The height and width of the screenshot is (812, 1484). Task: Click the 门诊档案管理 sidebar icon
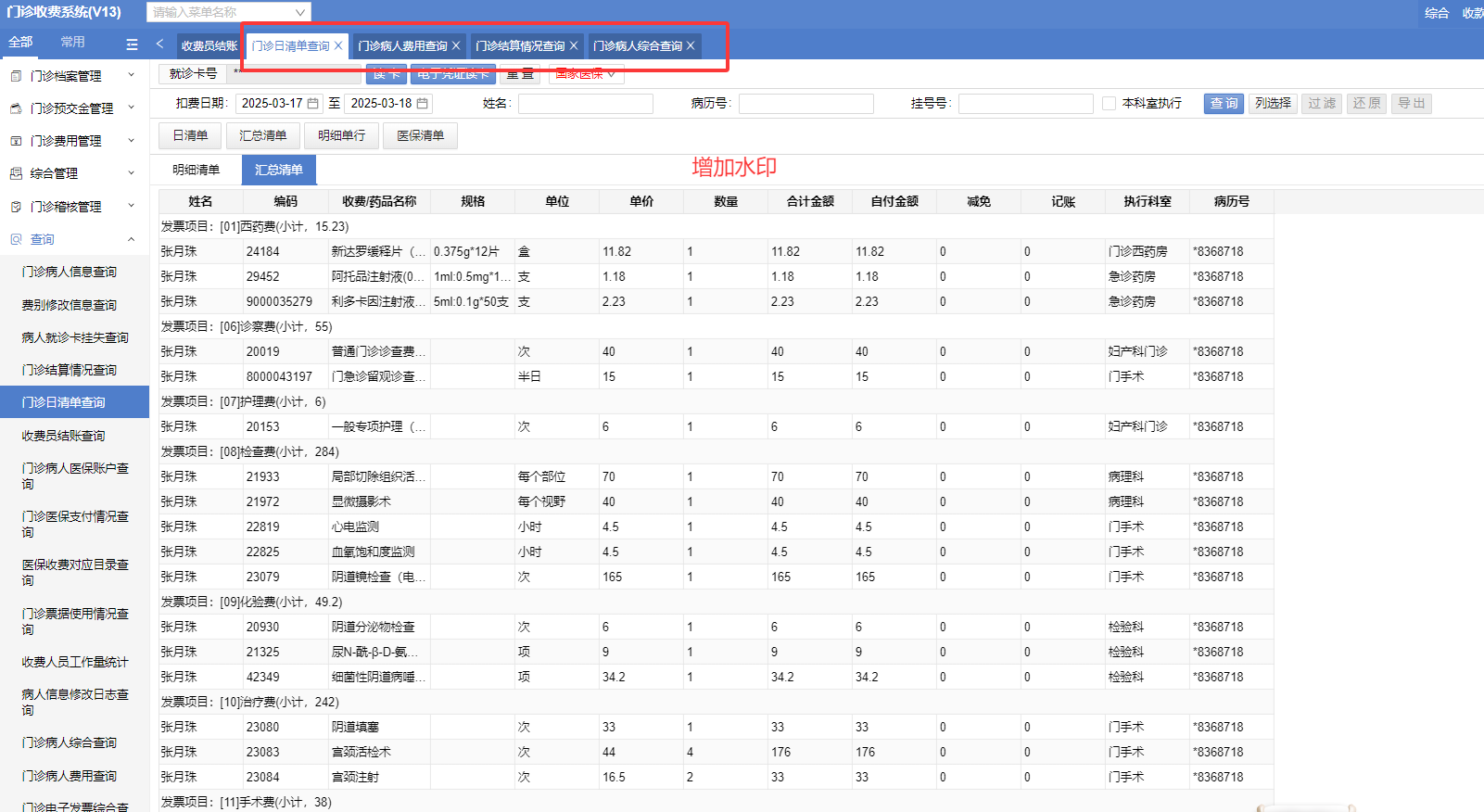[x=16, y=76]
